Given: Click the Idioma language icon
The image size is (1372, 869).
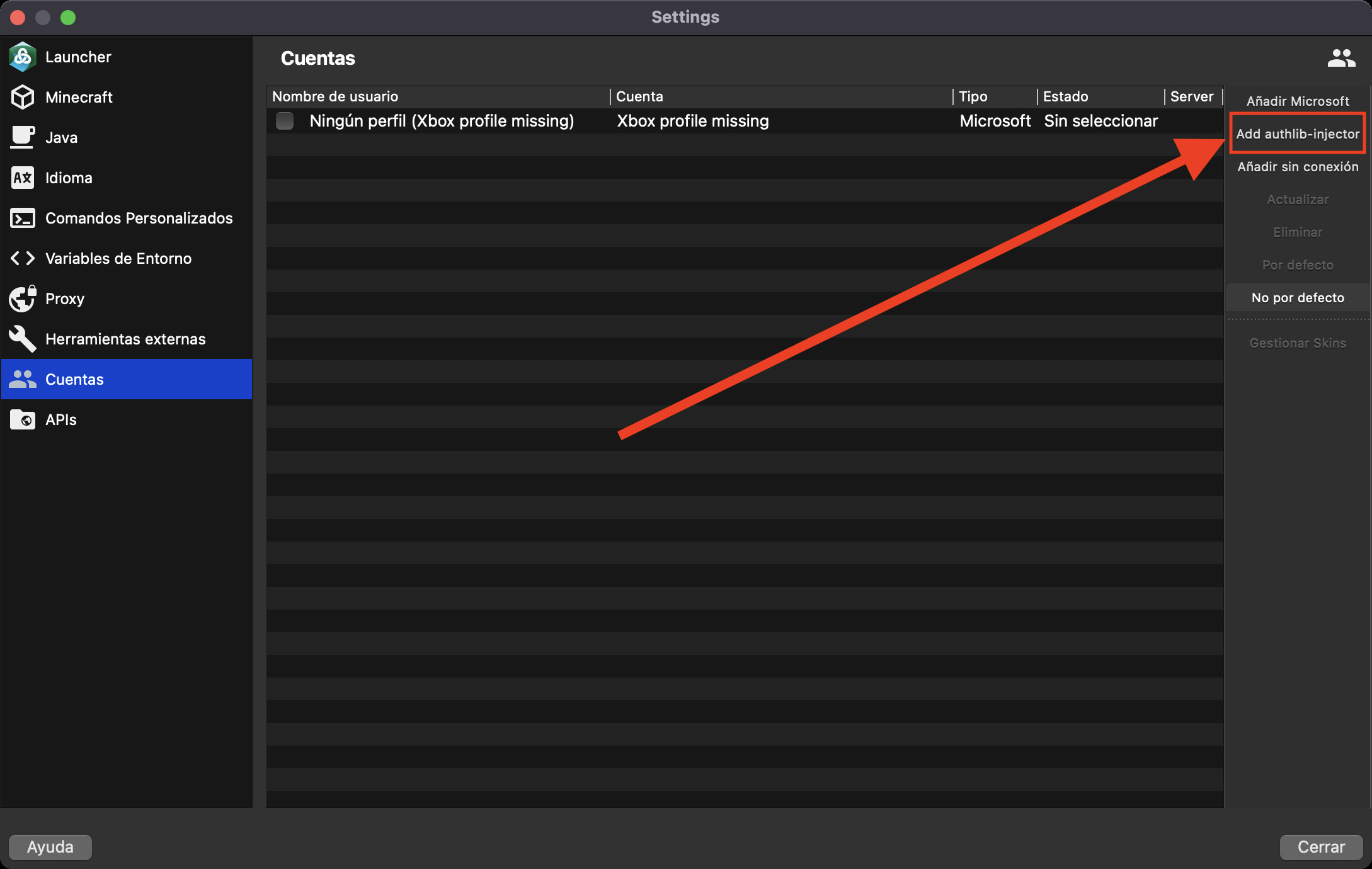Looking at the screenshot, I should coord(22,178).
